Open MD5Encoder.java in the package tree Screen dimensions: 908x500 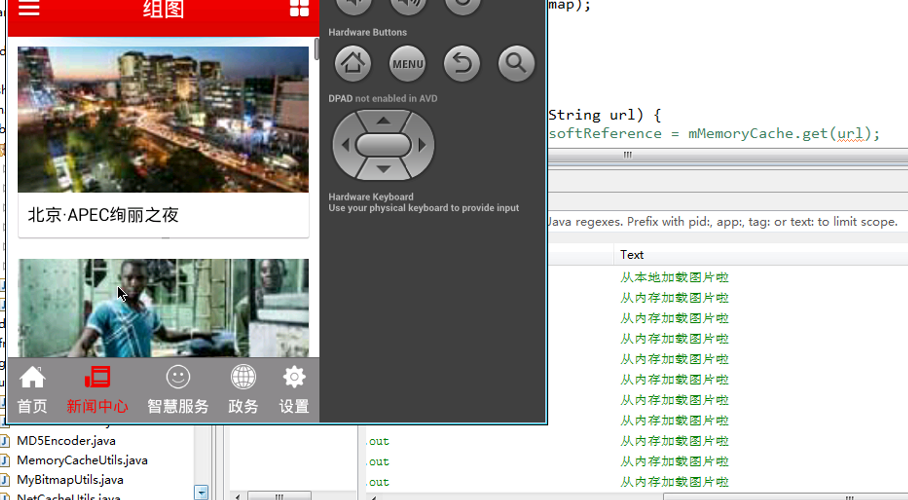(66, 441)
